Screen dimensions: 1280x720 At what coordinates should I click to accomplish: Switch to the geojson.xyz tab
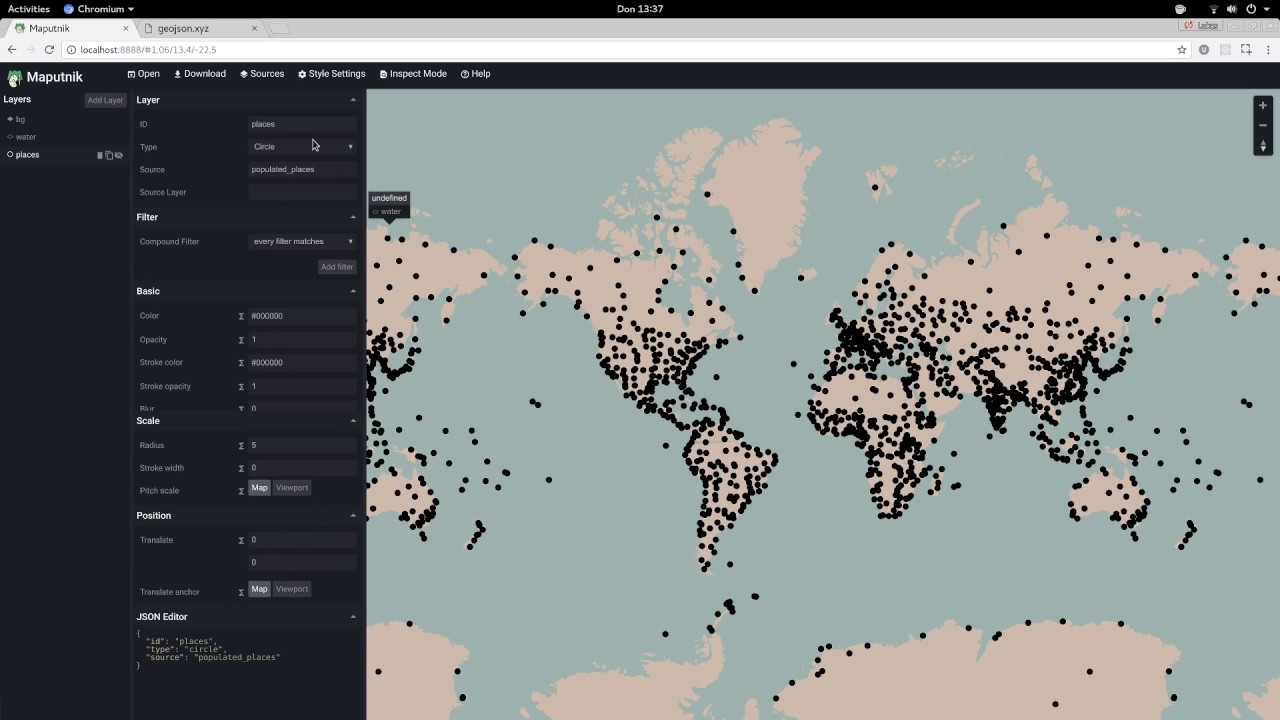click(x=199, y=28)
